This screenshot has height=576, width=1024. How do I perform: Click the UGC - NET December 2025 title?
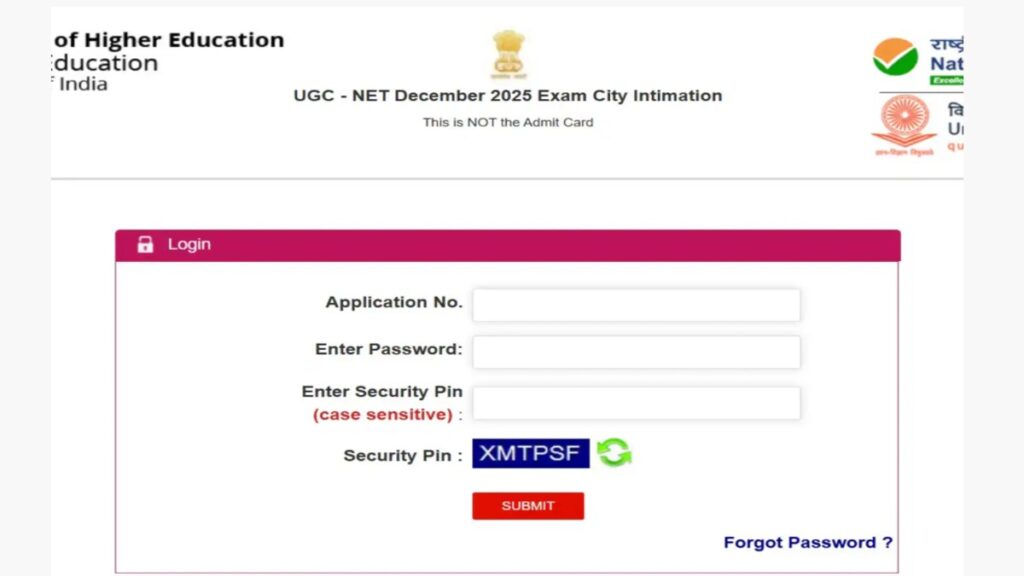pyautogui.click(x=507, y=96)
